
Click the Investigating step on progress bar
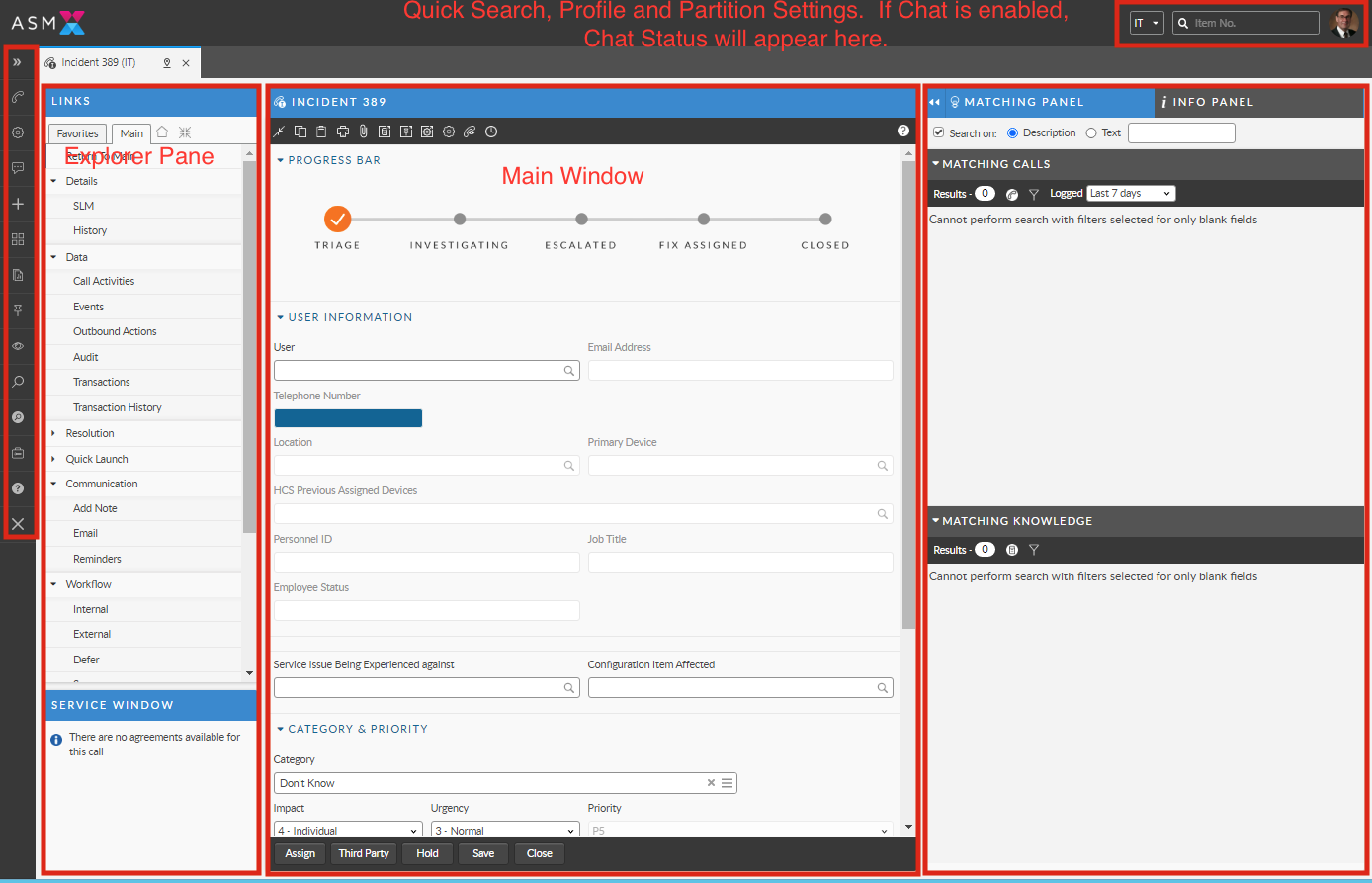click(460, 220)
